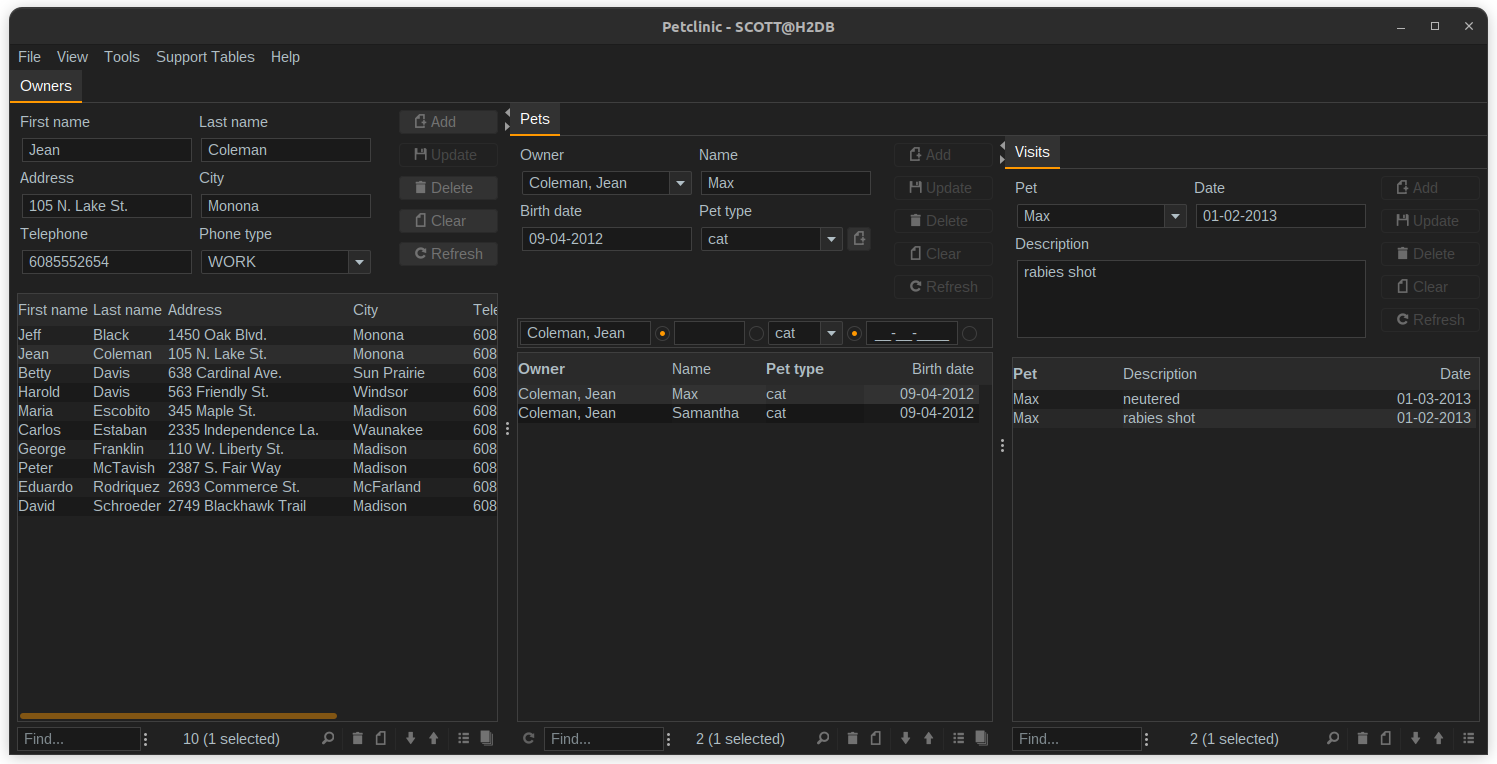Click the add-item icon beside Pet type combo
The height and width of the screenshot is (764, 1497).
[x=859, y=239]
